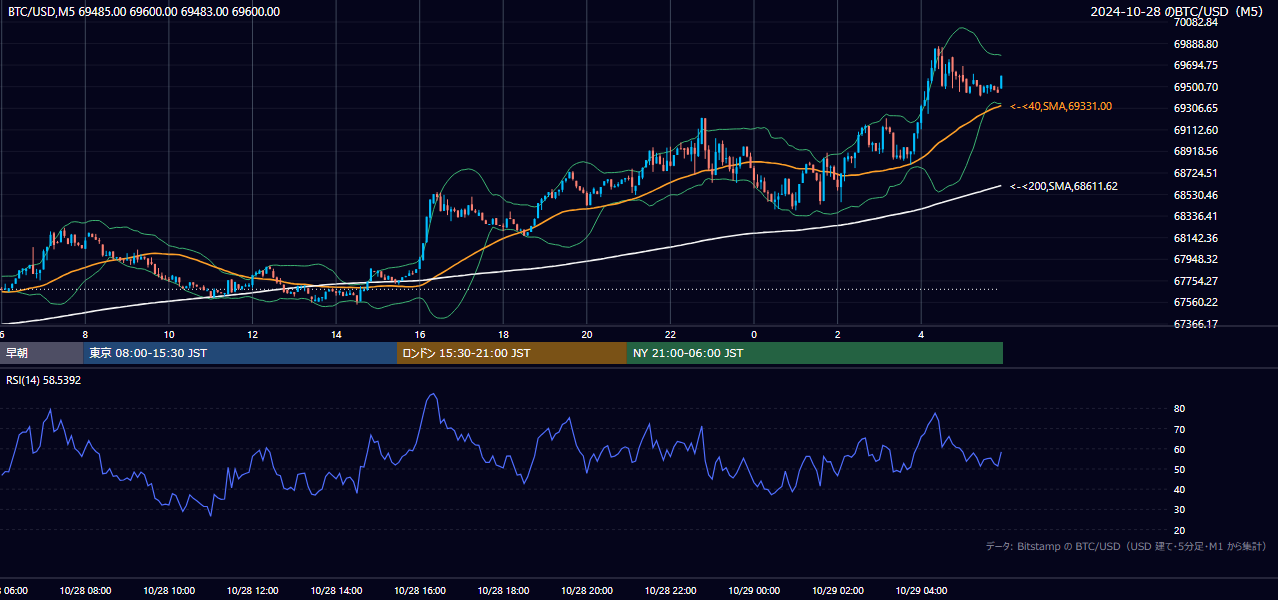Screen dimensions: 1278x600
Task: Click the '10/28 10:00' date label
Action: (x=169, y=590)
